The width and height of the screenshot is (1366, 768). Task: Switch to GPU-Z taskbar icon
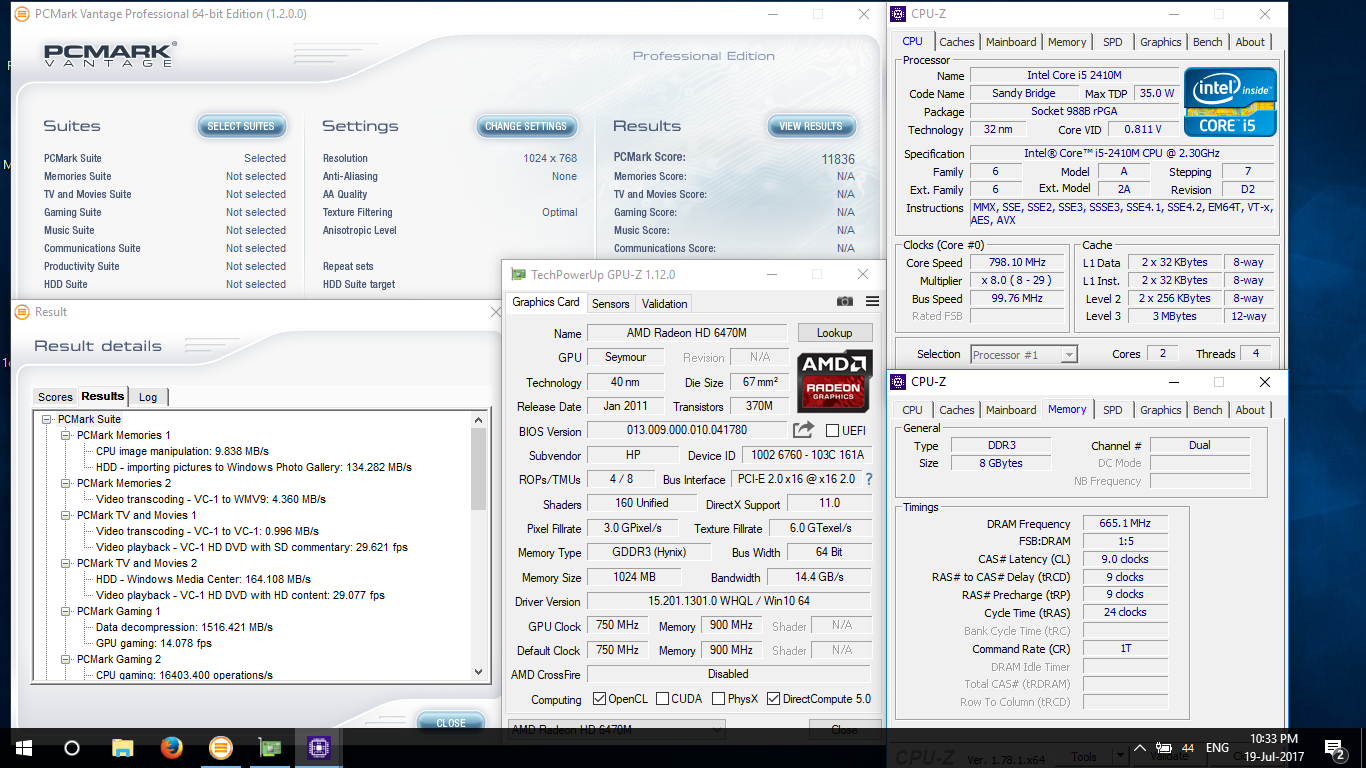[269, 747]
